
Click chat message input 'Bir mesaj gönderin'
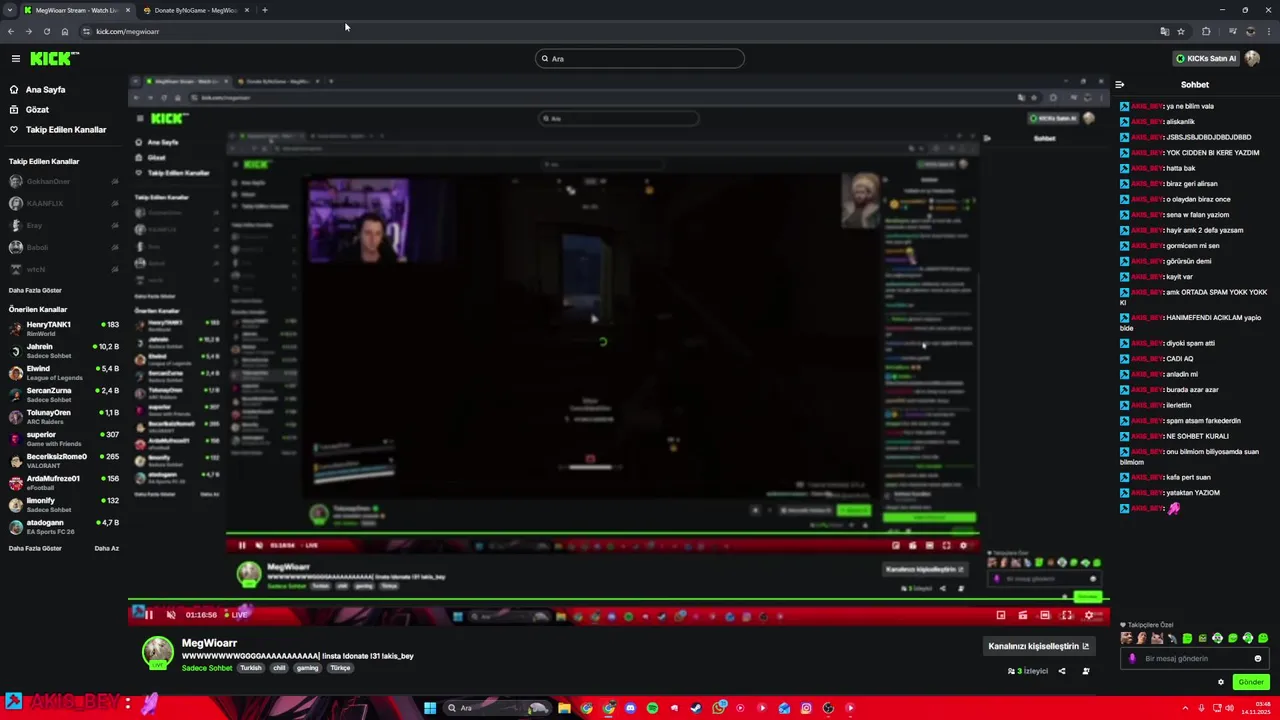[1194, 659]
